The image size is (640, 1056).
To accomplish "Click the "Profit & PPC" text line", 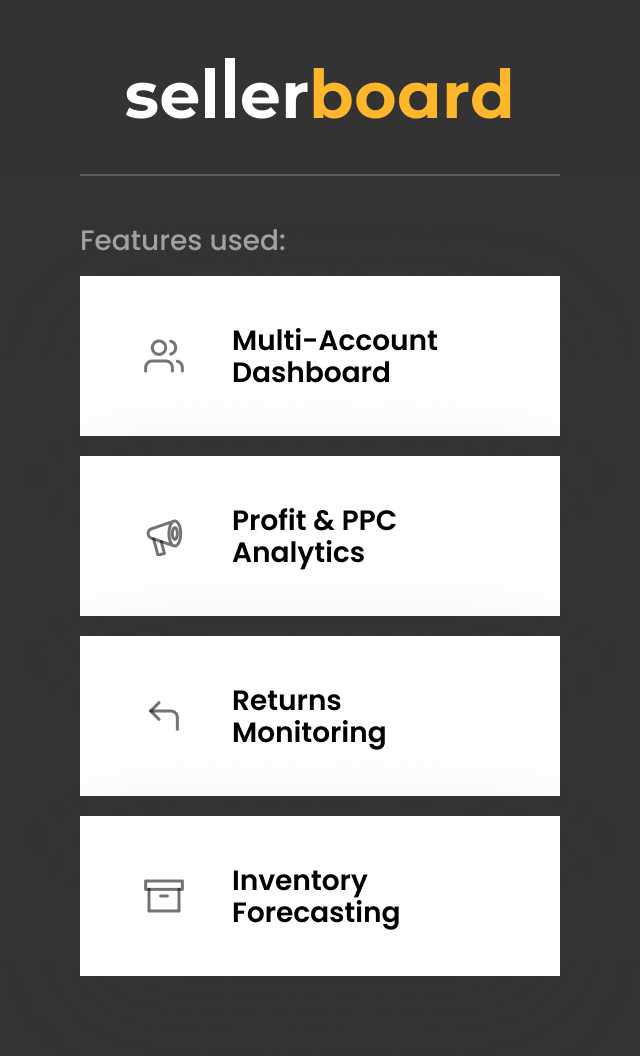I will (x=314, y=520).
